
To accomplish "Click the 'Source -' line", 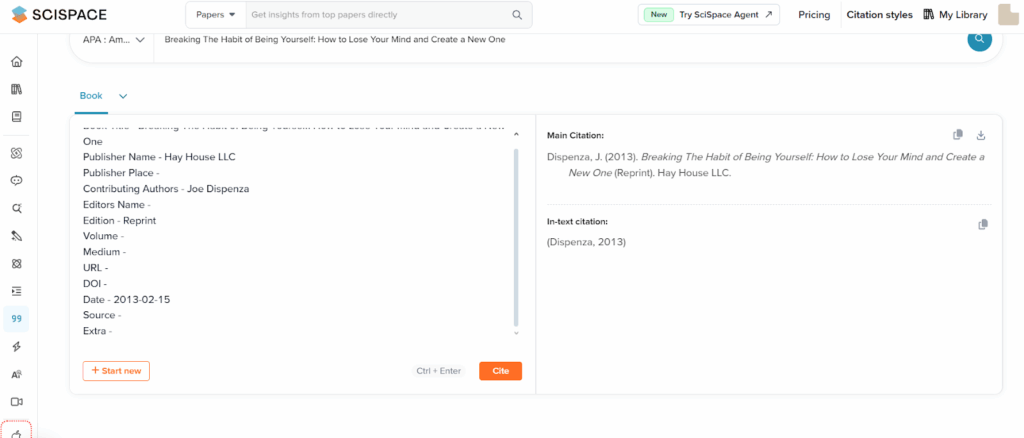I will [x=103, y=315].
